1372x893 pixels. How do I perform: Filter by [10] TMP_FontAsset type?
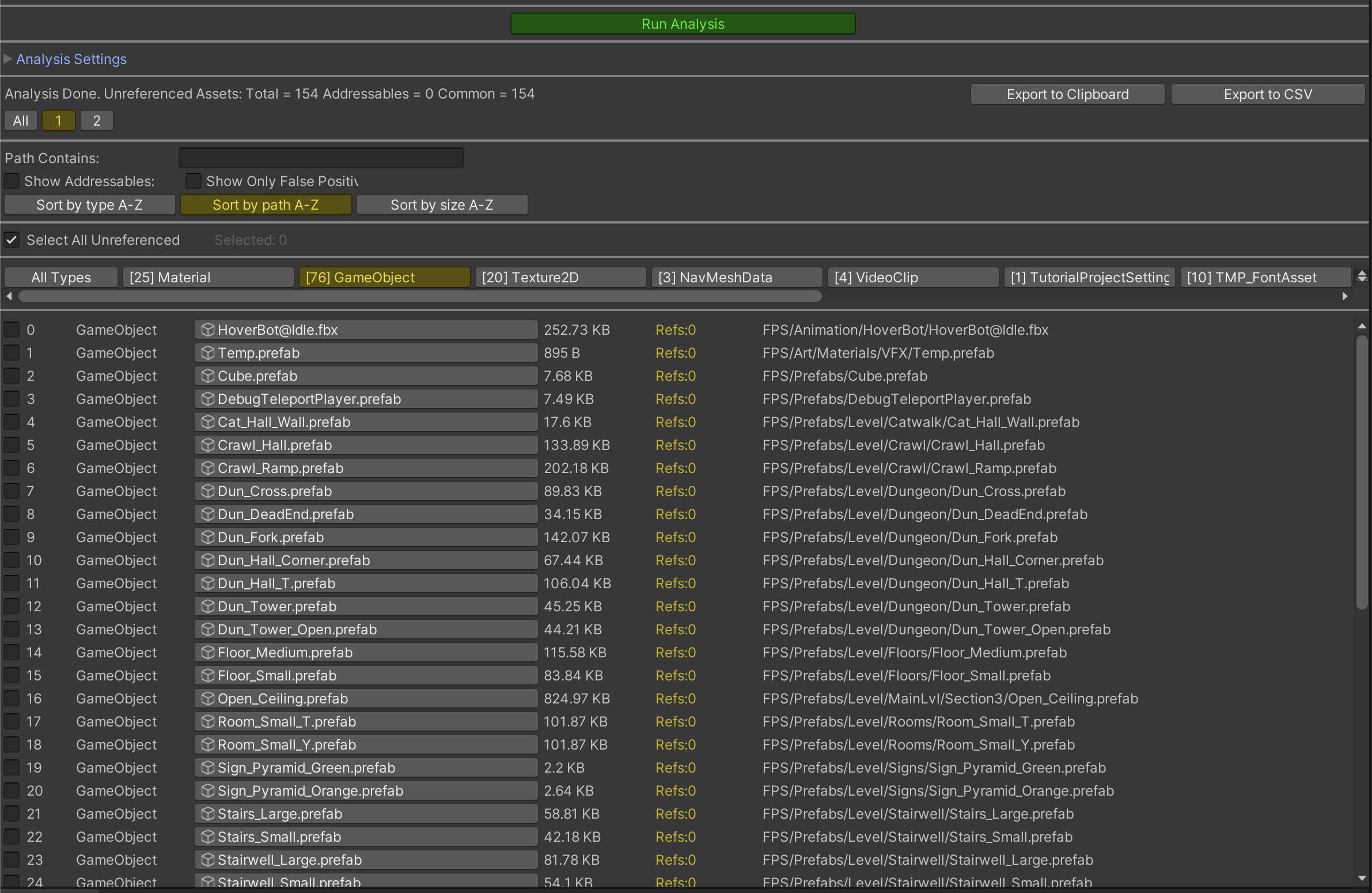1265,277
